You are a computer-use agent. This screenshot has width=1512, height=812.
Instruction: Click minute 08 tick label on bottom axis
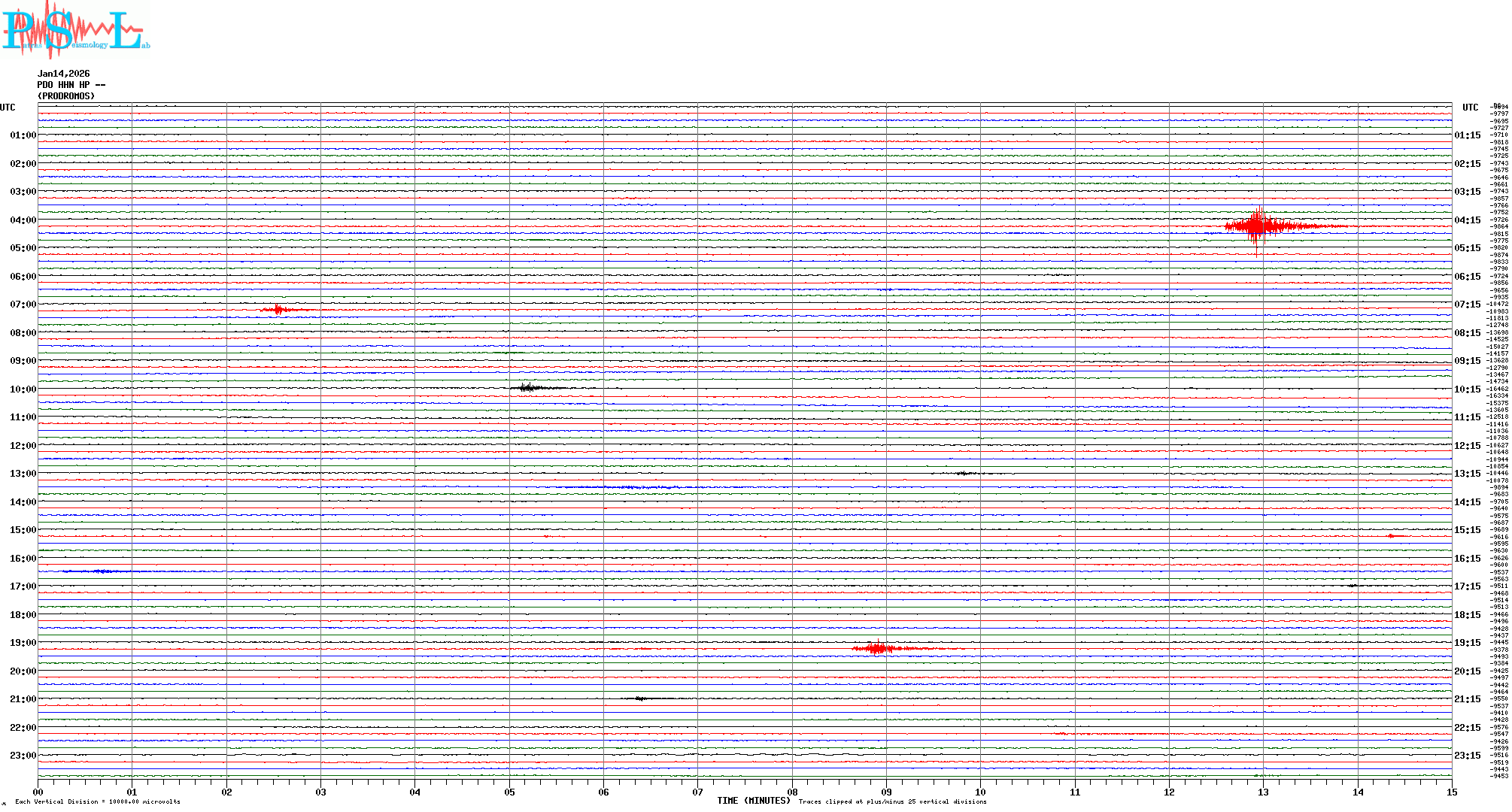pyautogui.click(x=792, y=792)
